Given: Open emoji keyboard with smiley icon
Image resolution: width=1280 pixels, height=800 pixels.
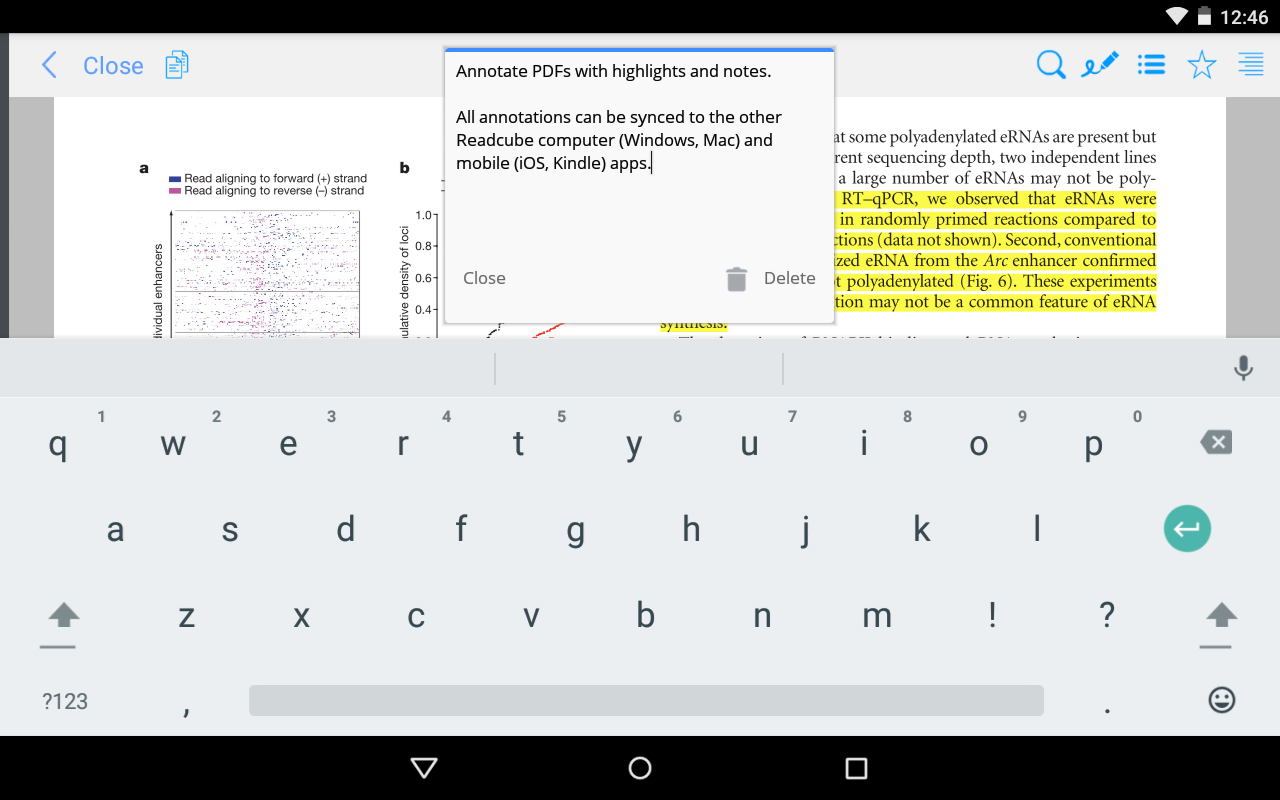Looking at the screenshot, I should [1222, 700].
